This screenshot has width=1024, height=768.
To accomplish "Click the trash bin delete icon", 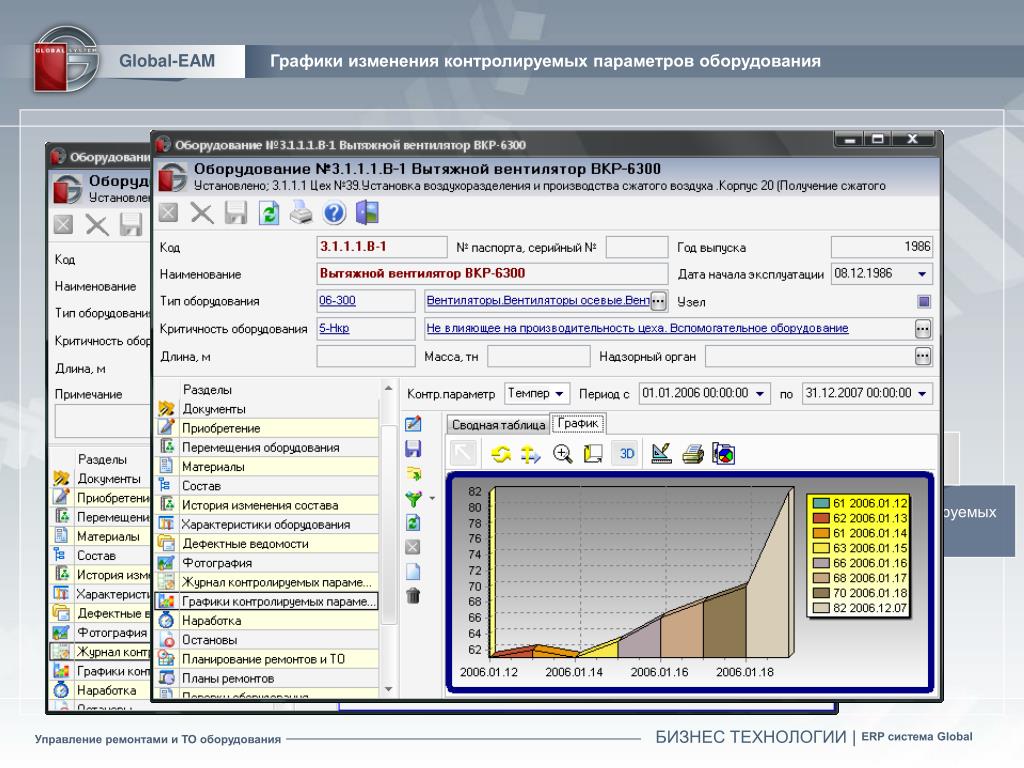I will tap(413, 595).
